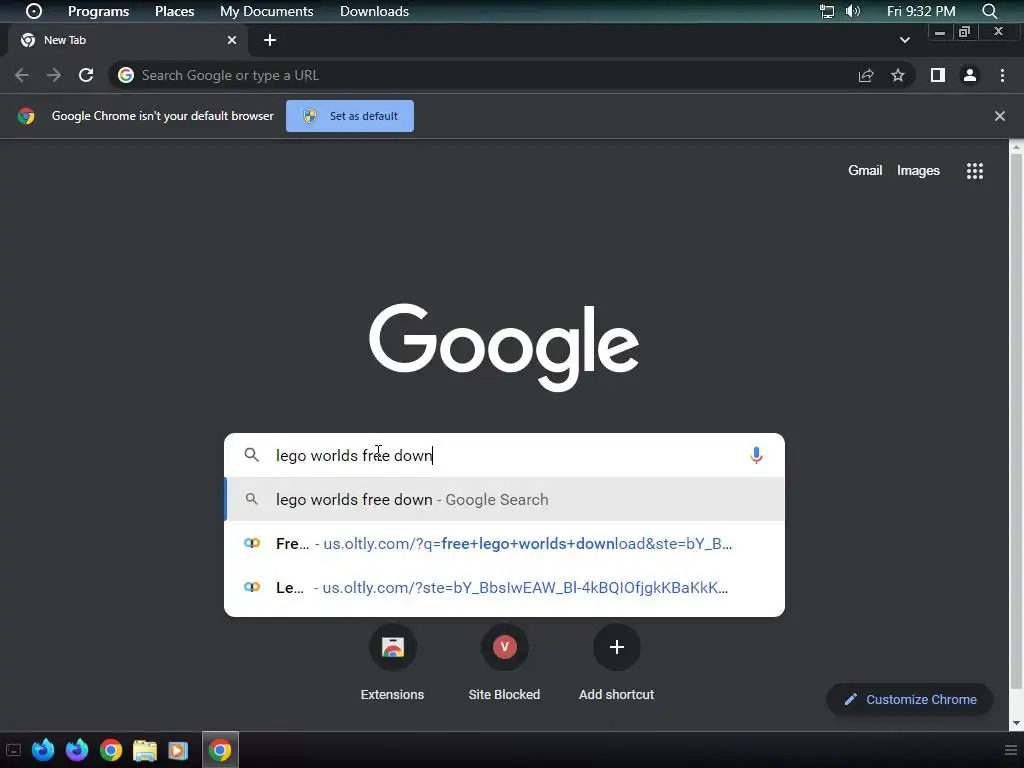This screenshot has height=768, width=1024.
Task: Dismiss the default browser notification bar
Action: [x=999, y=116]
